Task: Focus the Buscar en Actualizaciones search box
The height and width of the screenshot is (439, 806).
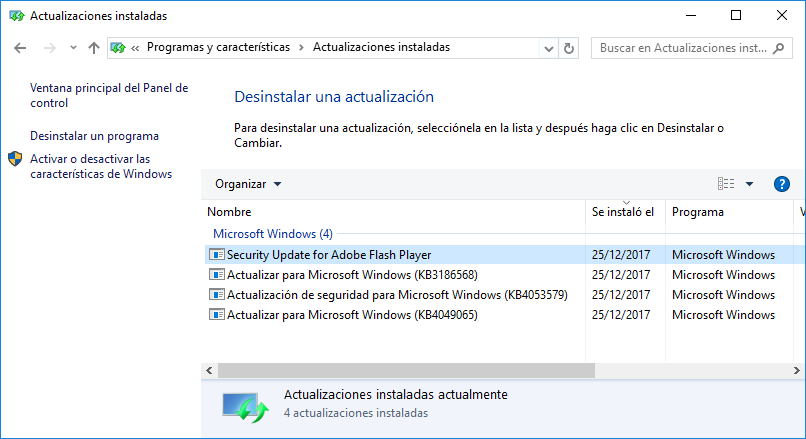Action: (691, 48)
